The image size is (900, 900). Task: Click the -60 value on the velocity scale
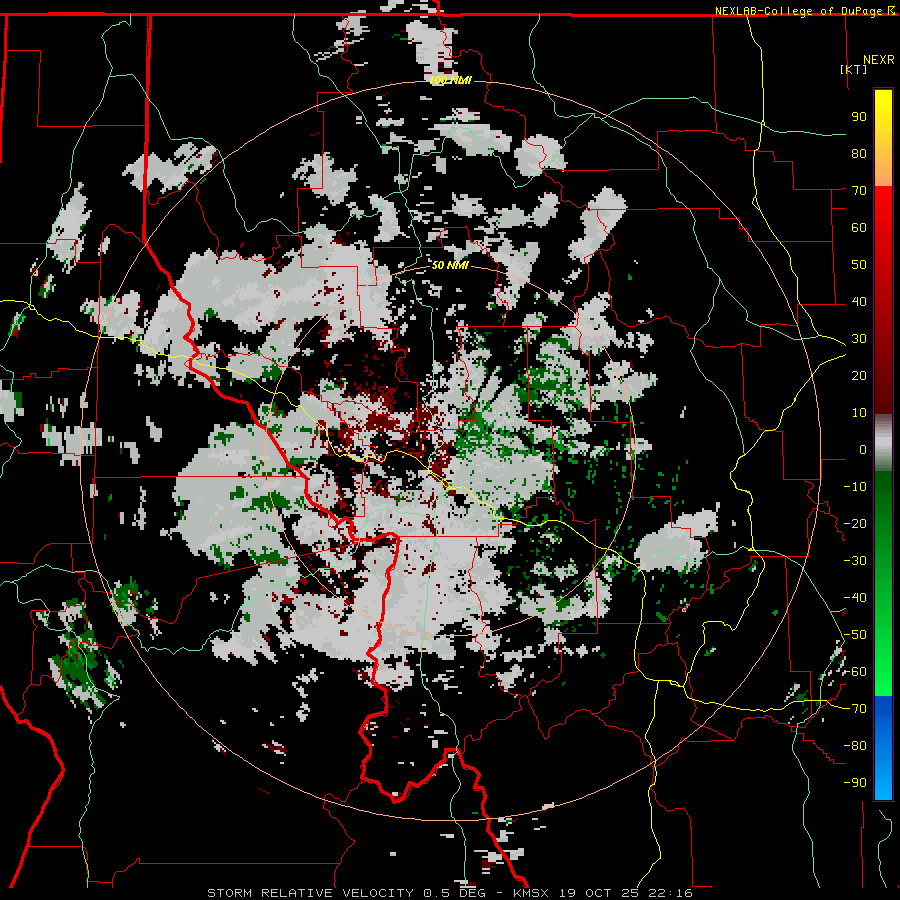tap(855, 672)
